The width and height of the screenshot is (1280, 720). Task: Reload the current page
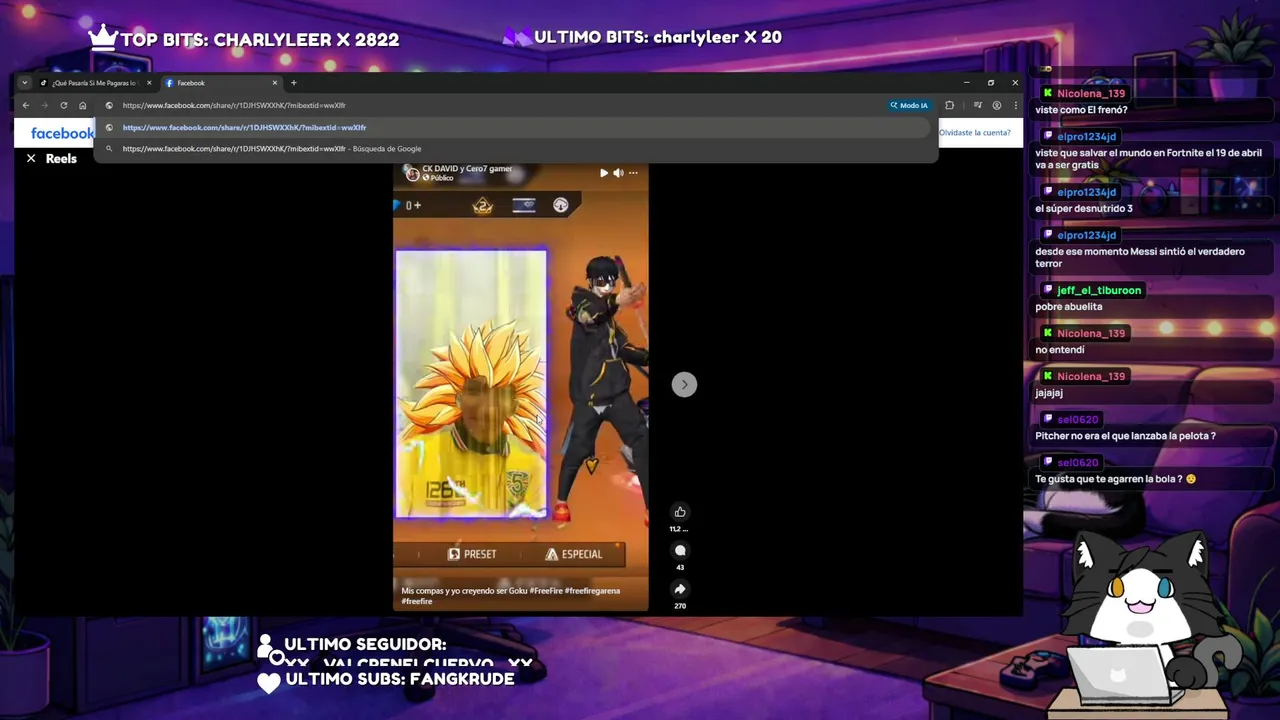pos(64,105)
